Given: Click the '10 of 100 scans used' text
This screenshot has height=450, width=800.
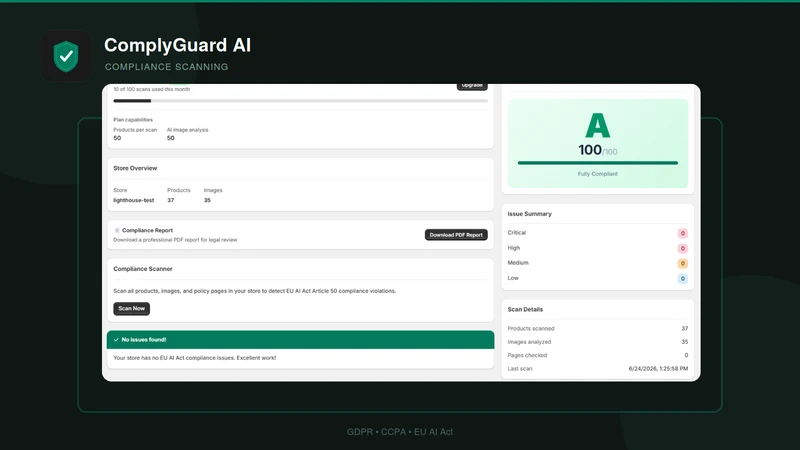Looking at the screenshot, I should 152,89.
